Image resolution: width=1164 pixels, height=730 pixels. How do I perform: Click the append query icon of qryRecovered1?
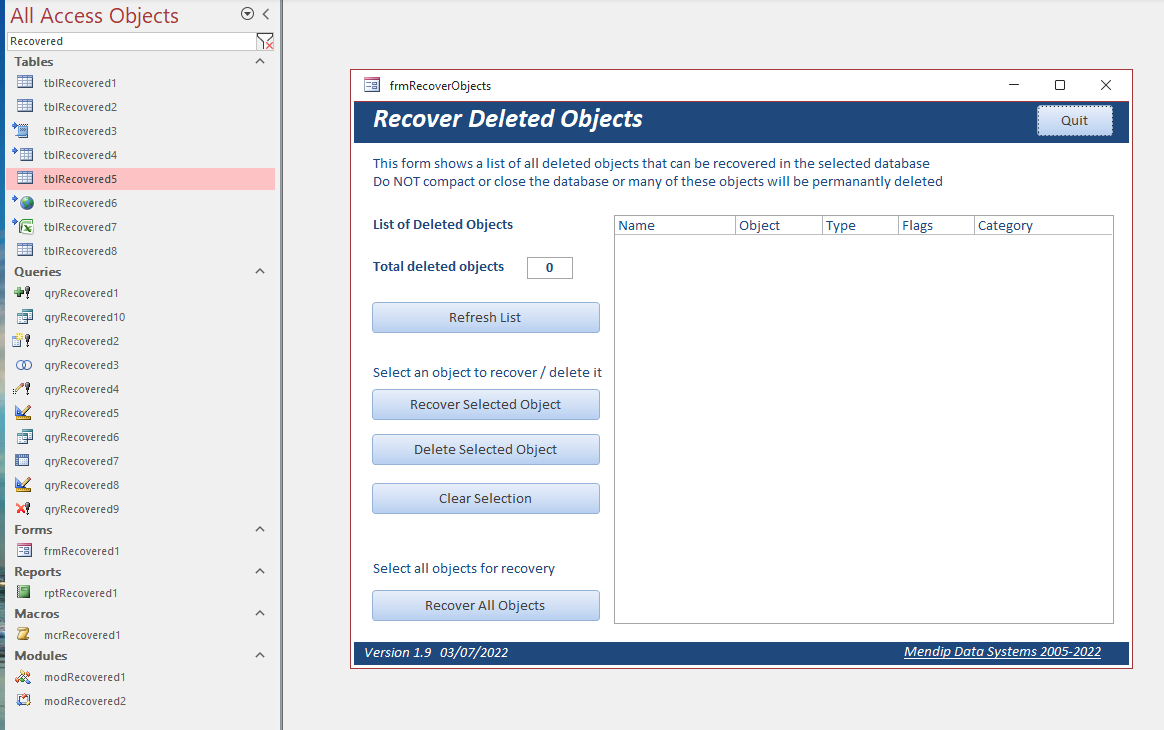point(23,293)
